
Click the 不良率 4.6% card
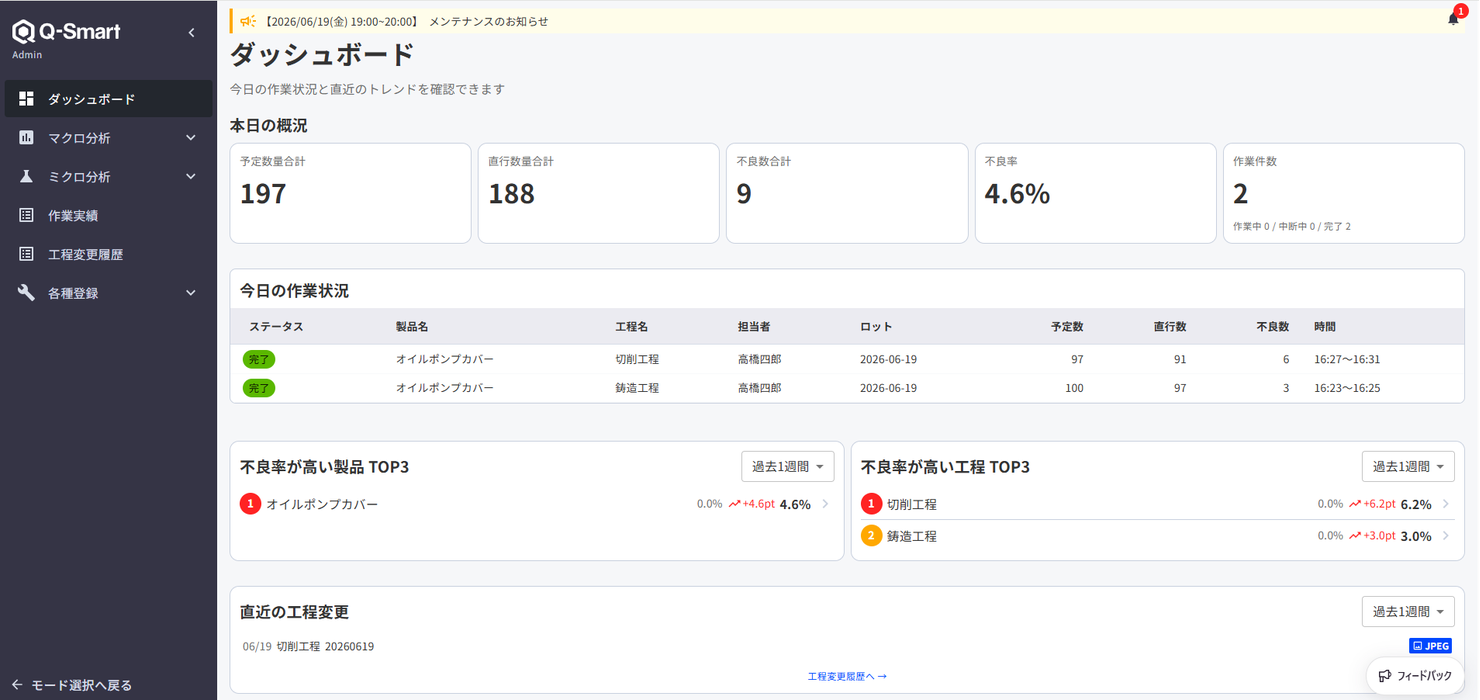tap(1095, 193)
